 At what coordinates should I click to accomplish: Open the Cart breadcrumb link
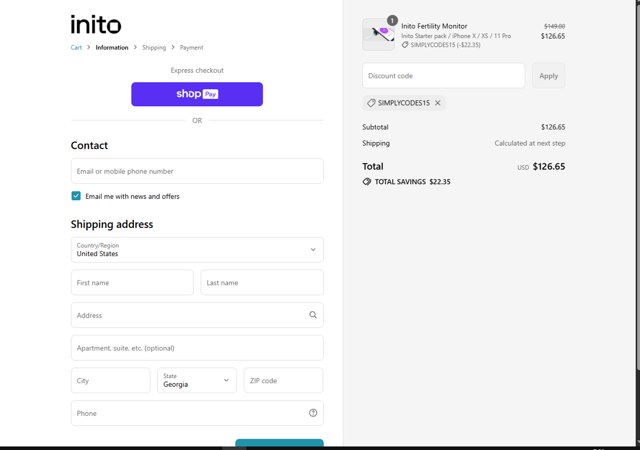tap(76, 47)
